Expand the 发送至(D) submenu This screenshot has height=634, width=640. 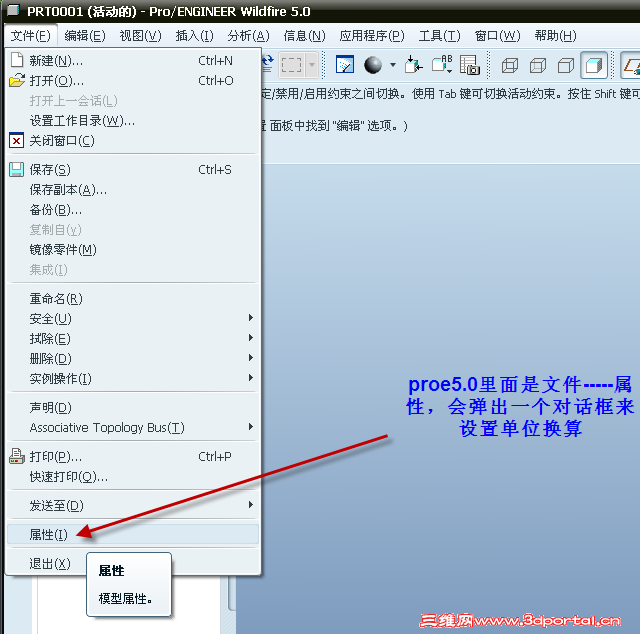(133, 505)
